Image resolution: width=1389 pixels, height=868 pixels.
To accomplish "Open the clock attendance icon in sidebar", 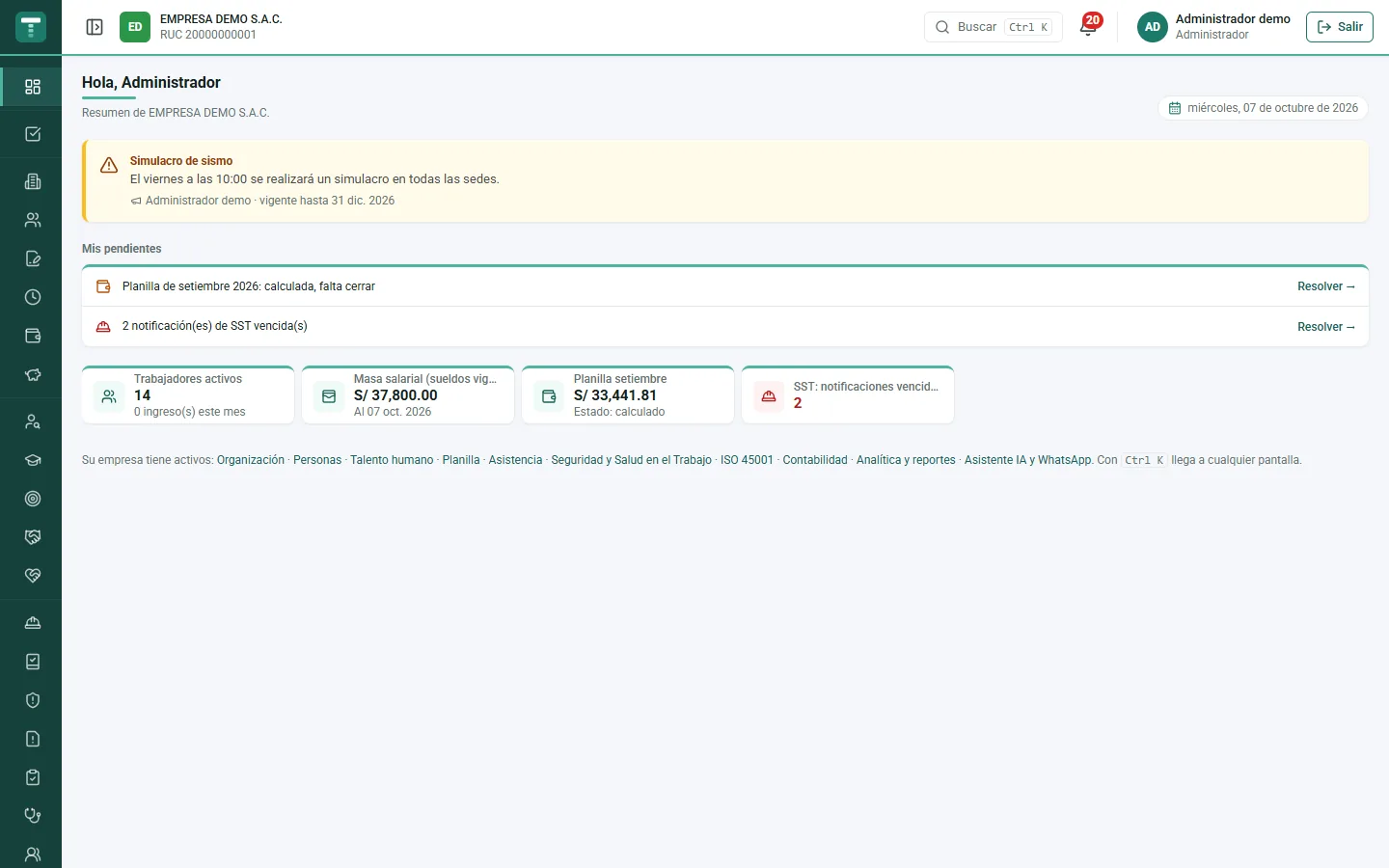I will click(x=33, y=297).
